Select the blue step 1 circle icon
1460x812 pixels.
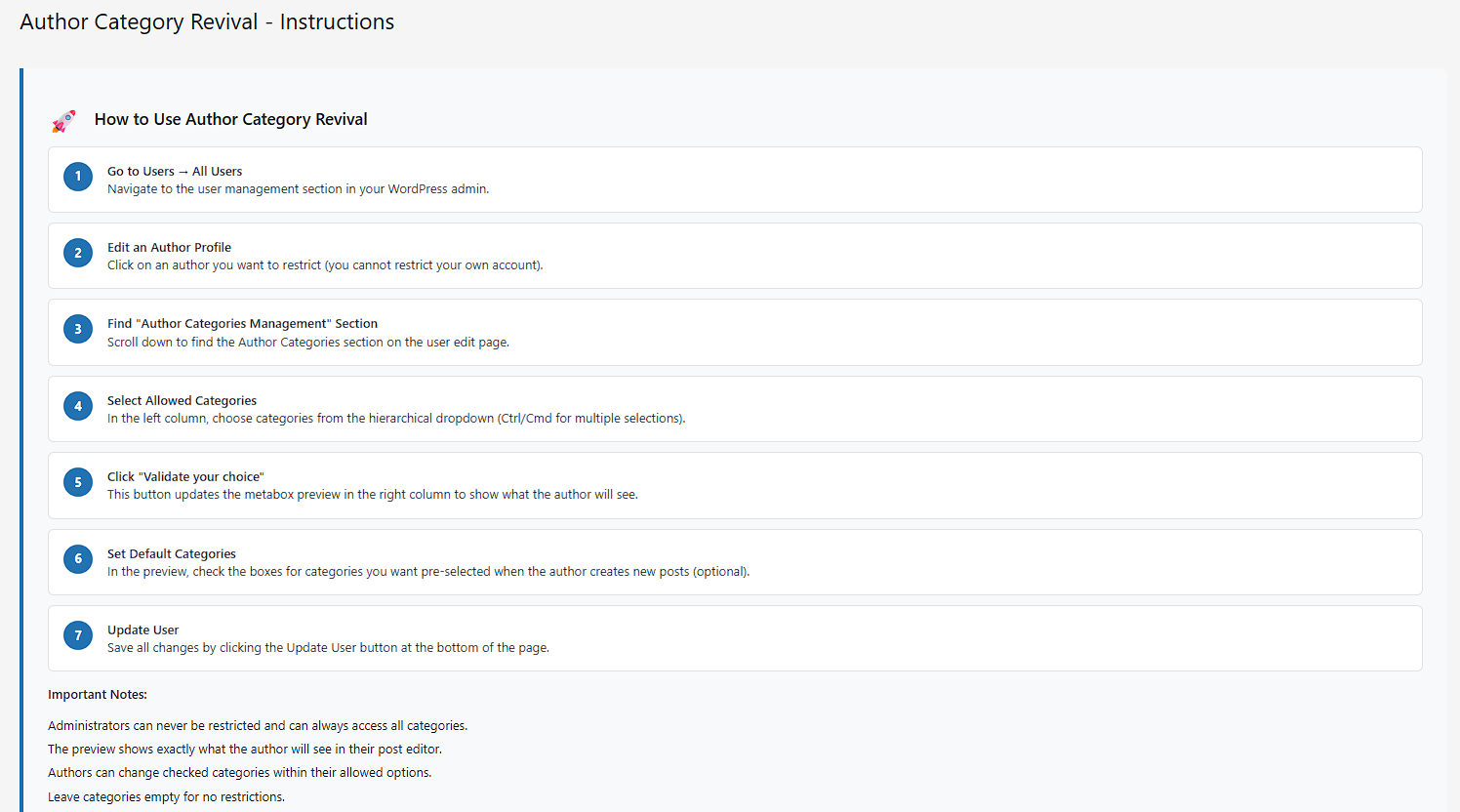tap(77, 177)
